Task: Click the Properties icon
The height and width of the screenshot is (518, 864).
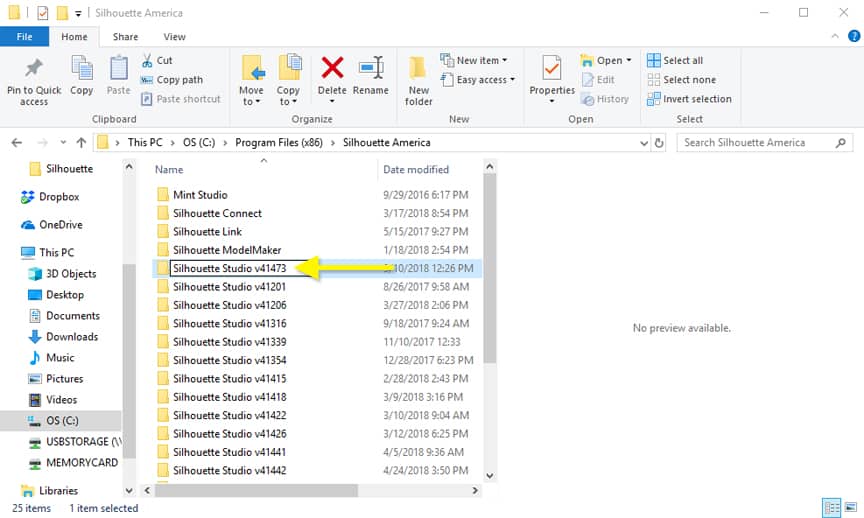Action: pos(552,68)
